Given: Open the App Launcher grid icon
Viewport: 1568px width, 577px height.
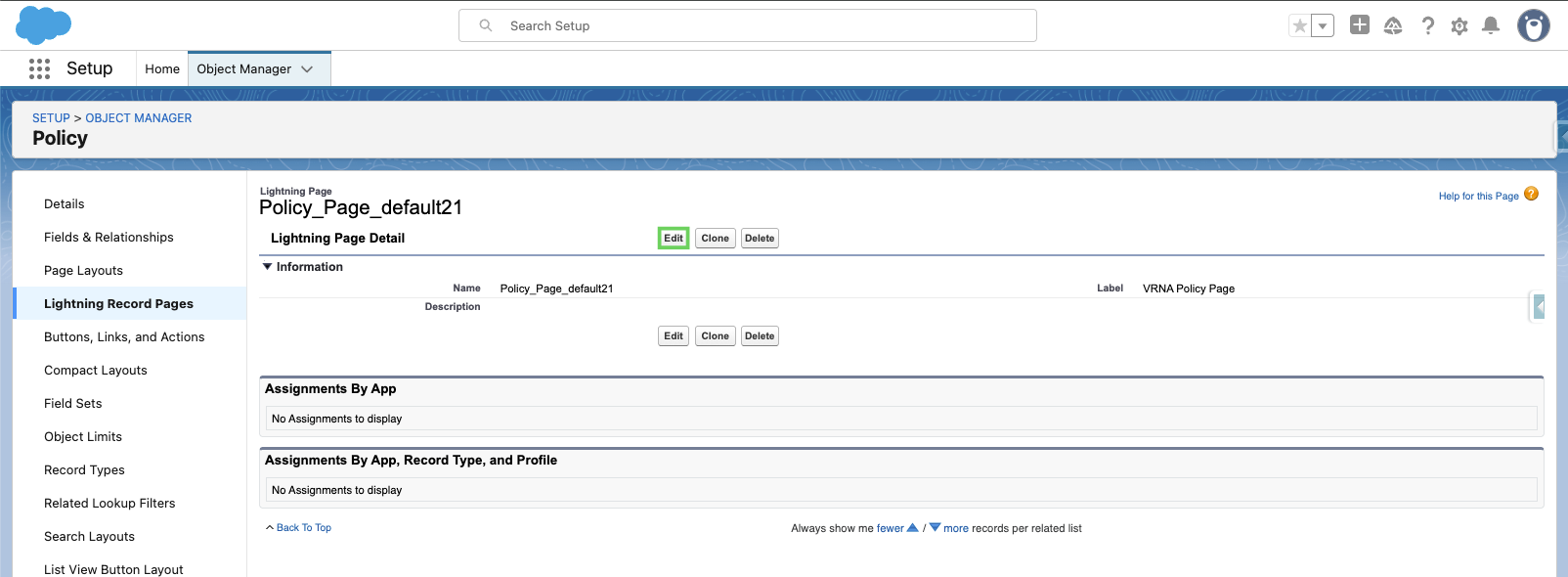Looking at the screenshot, I should coord(39,68).
